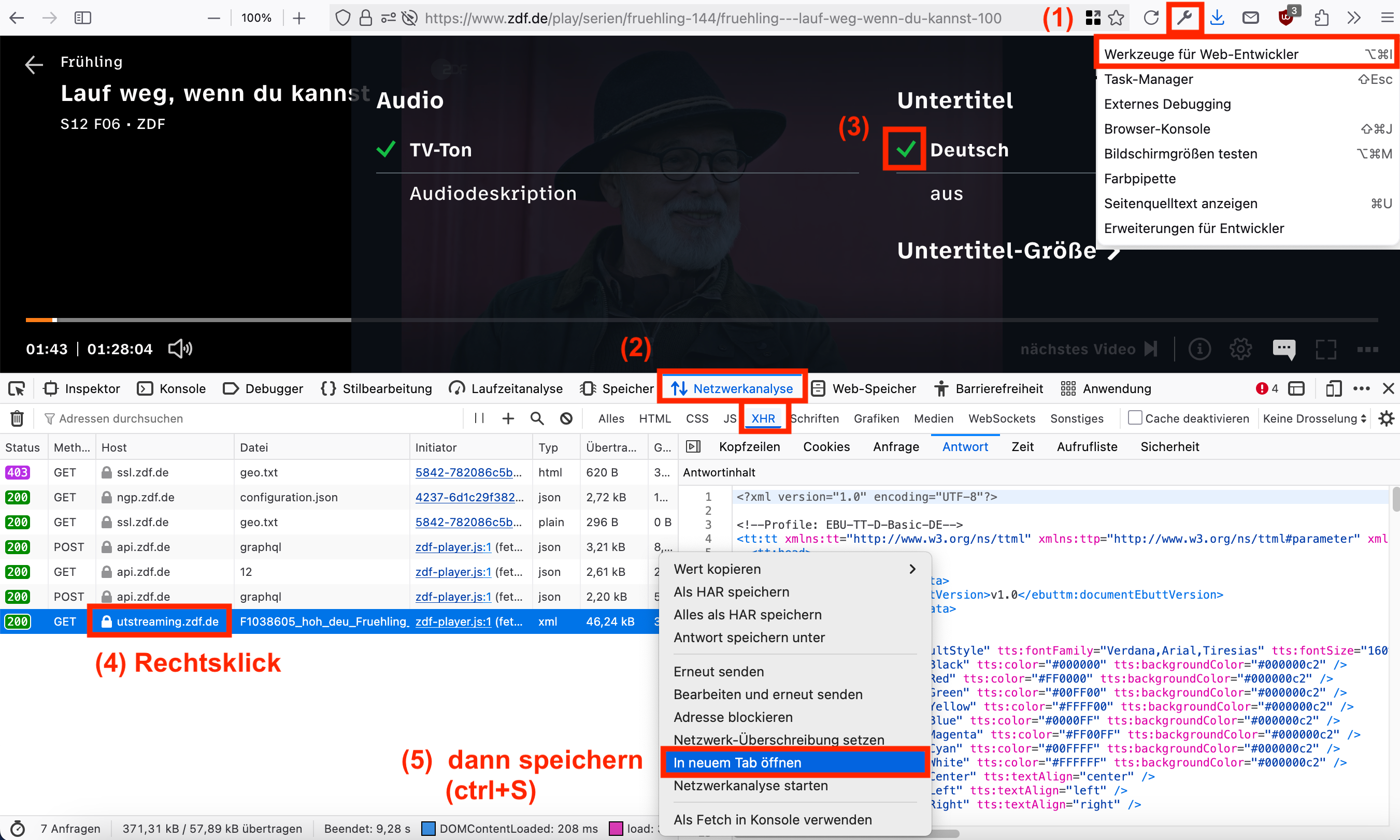This screenshot has width=1400, height=840.
Task: Select the configuration.json request row
Action: point(338,497)
